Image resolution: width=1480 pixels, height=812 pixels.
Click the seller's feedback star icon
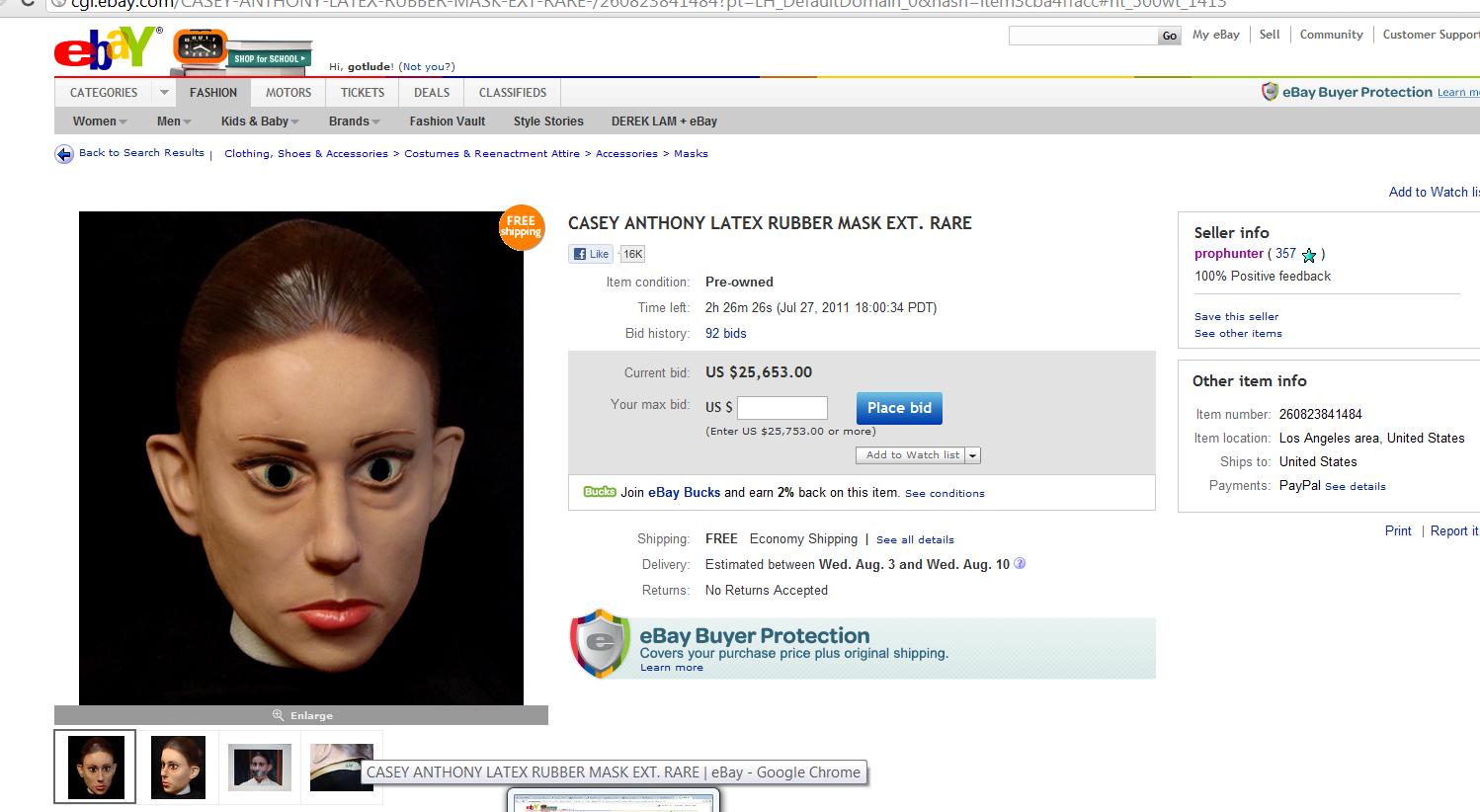click(x=1309, y=255)
